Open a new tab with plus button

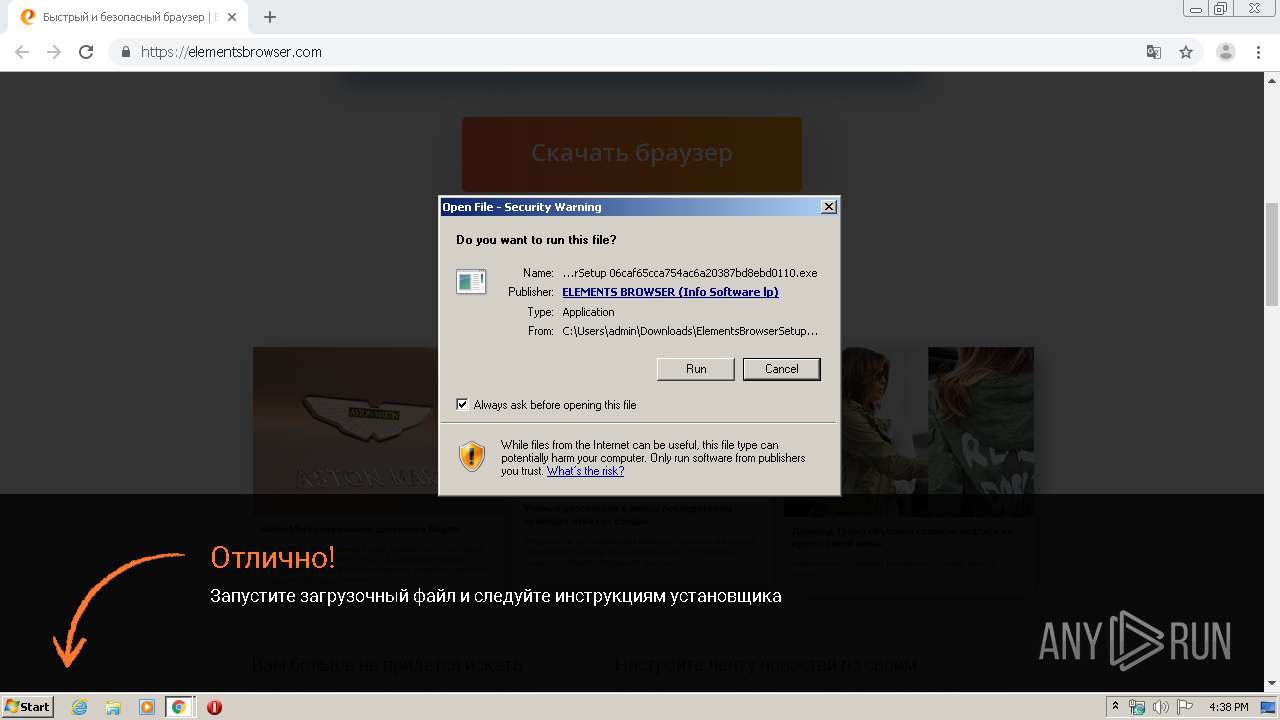click(270, 17)
